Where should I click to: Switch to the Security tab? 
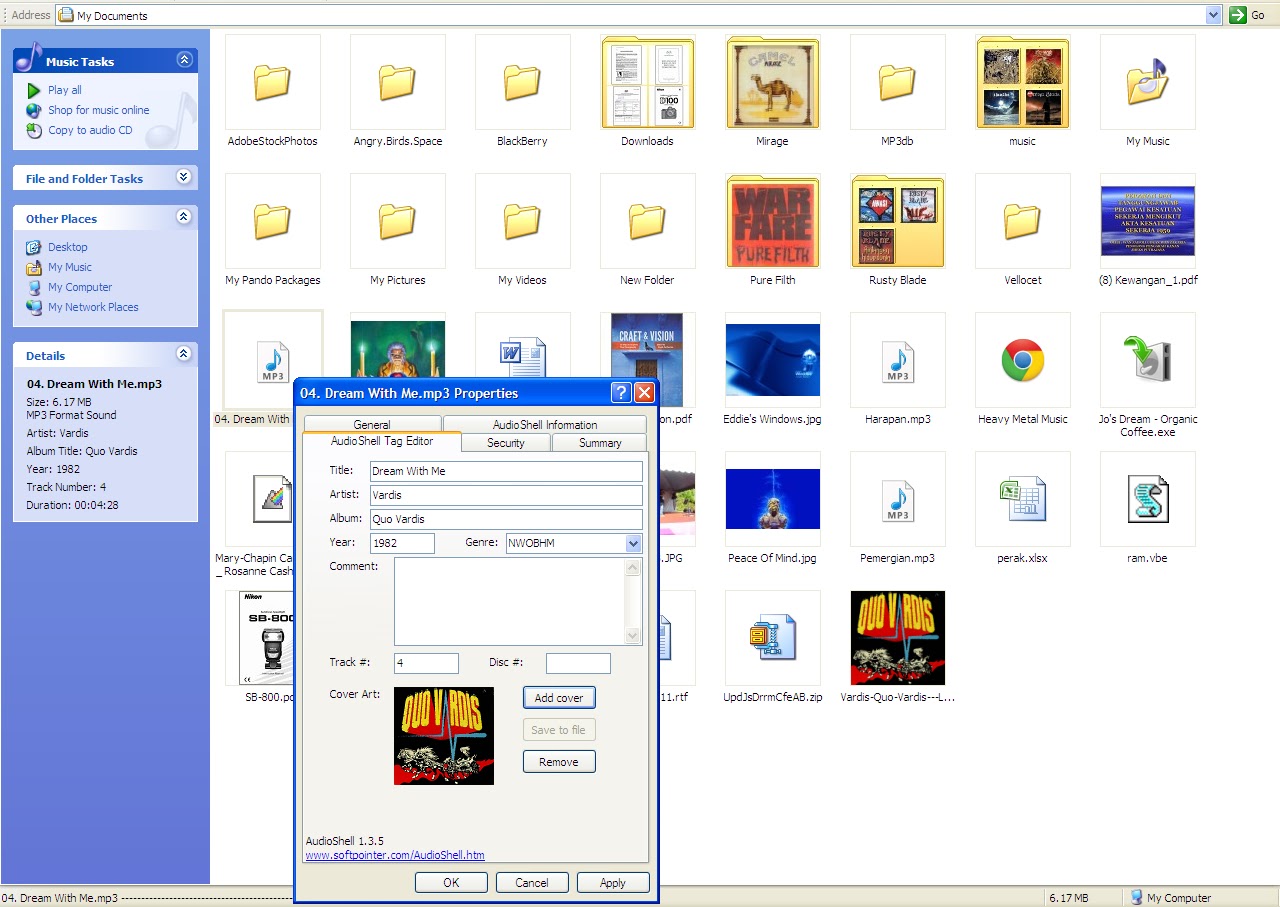(x=506, y=442)
